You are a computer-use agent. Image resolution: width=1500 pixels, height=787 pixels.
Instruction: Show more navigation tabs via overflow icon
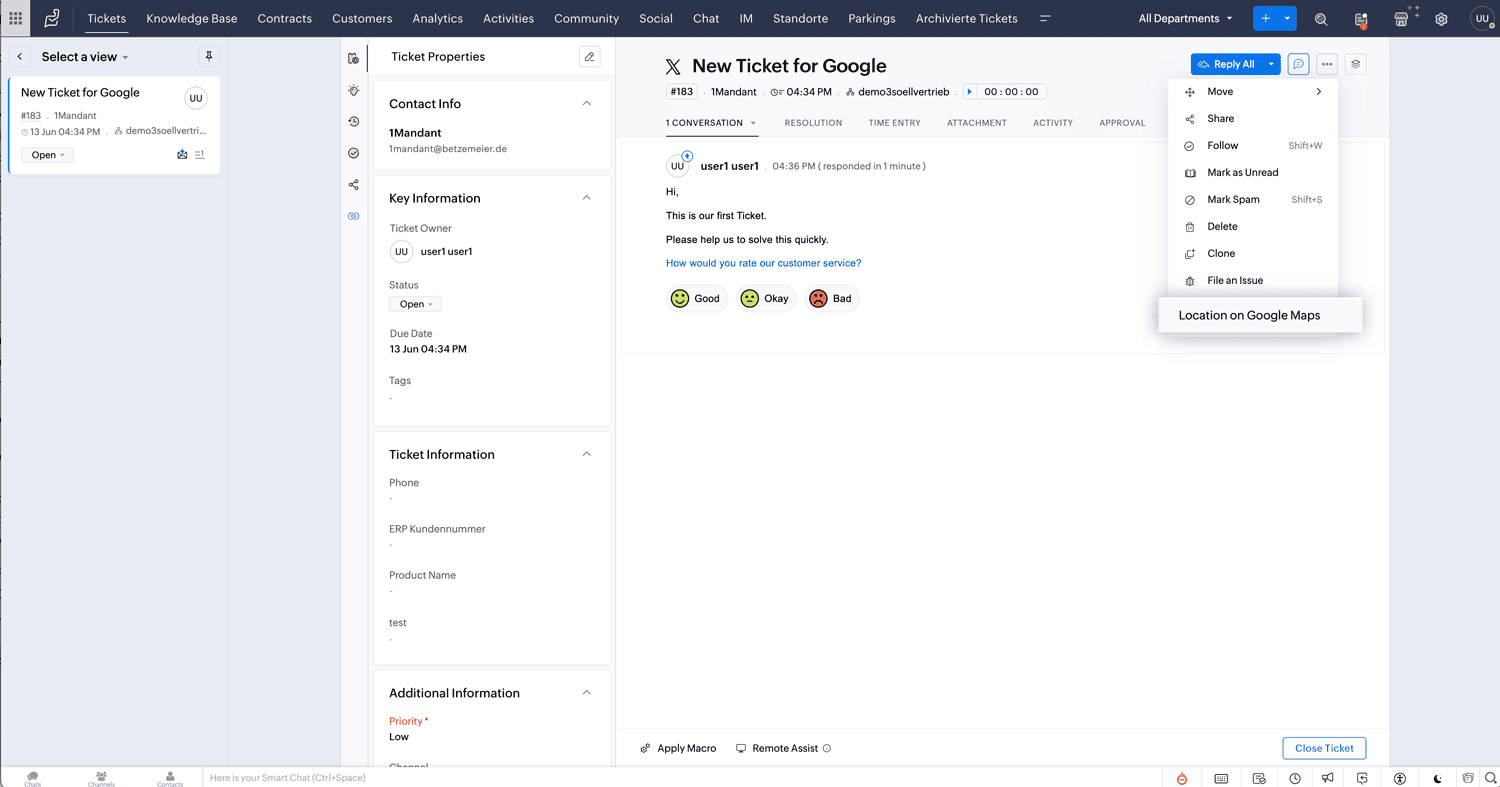pos(1045,18)
